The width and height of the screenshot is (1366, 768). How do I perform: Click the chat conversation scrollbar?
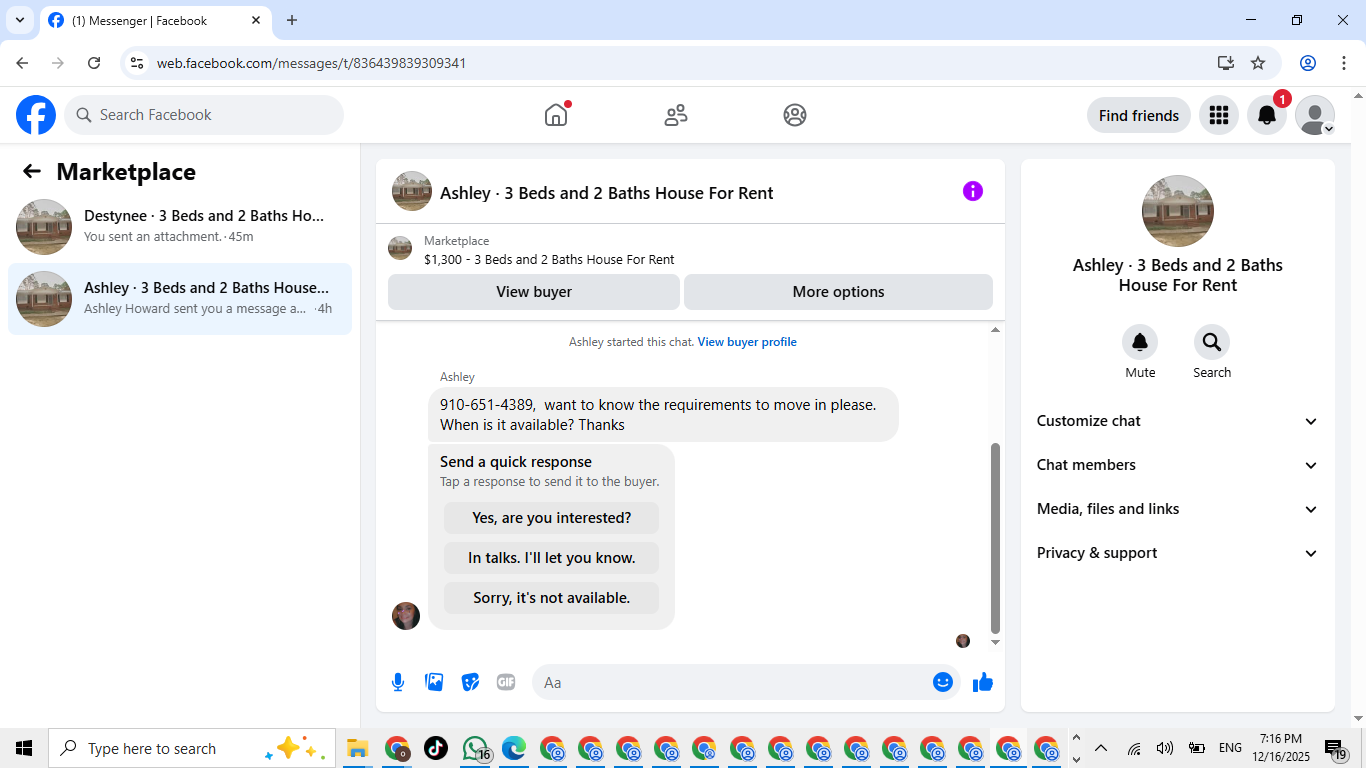click(995, 538)
